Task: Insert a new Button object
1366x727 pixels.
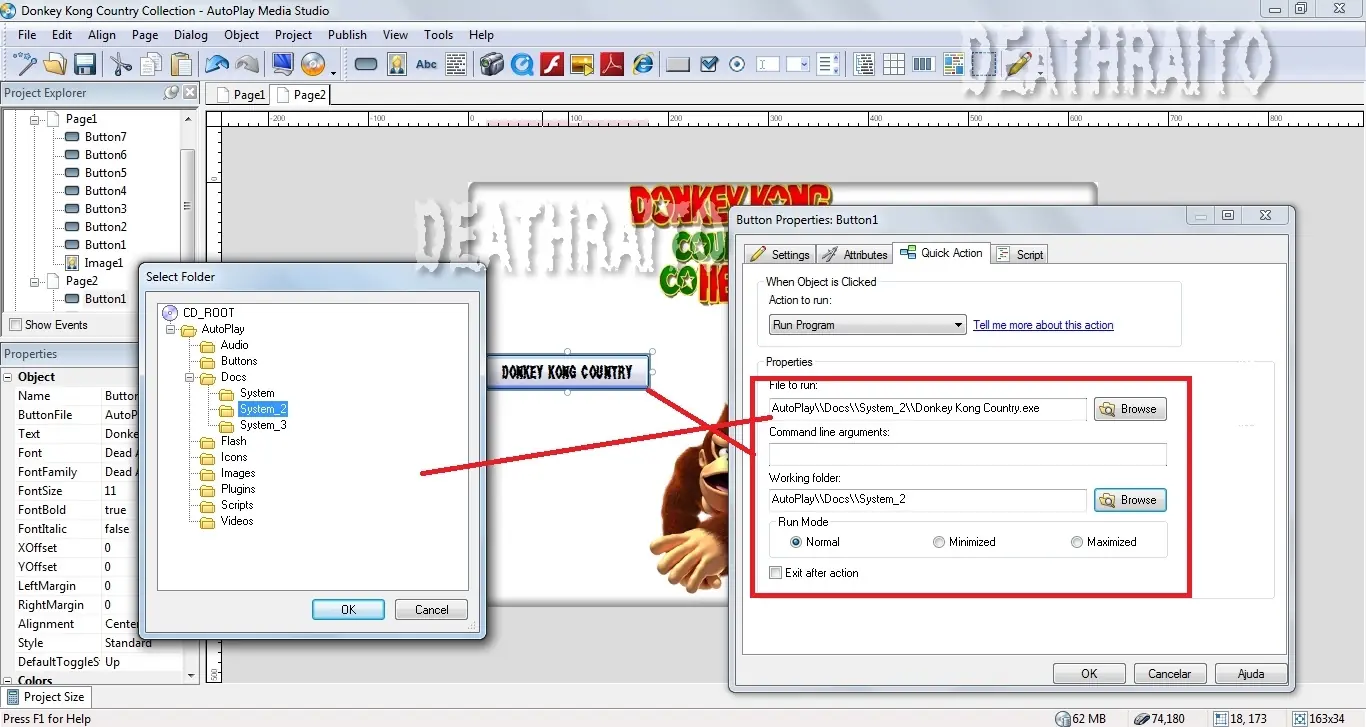Action: (x=366, y=65)
